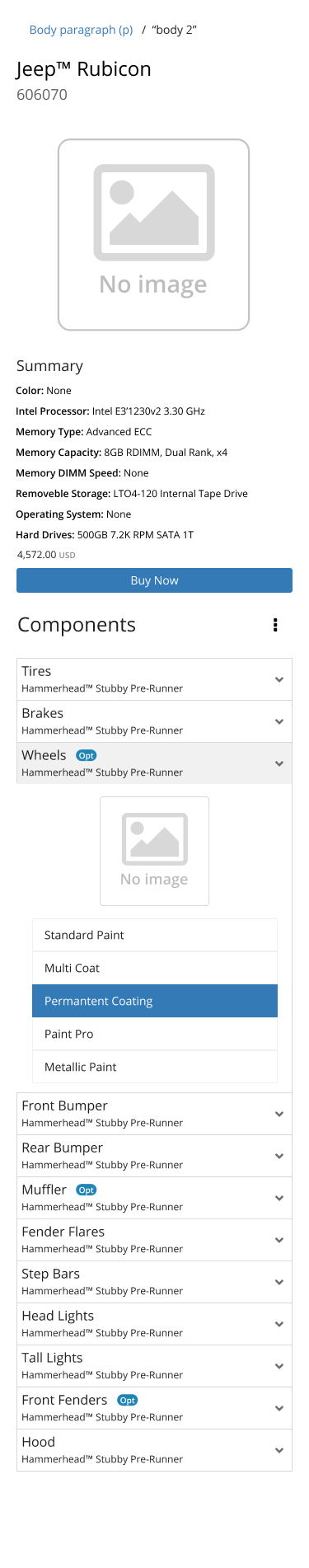The image size is (309, 1568).
Task: Click the "body 2" breadcrumb text
Action: (174, 30)
